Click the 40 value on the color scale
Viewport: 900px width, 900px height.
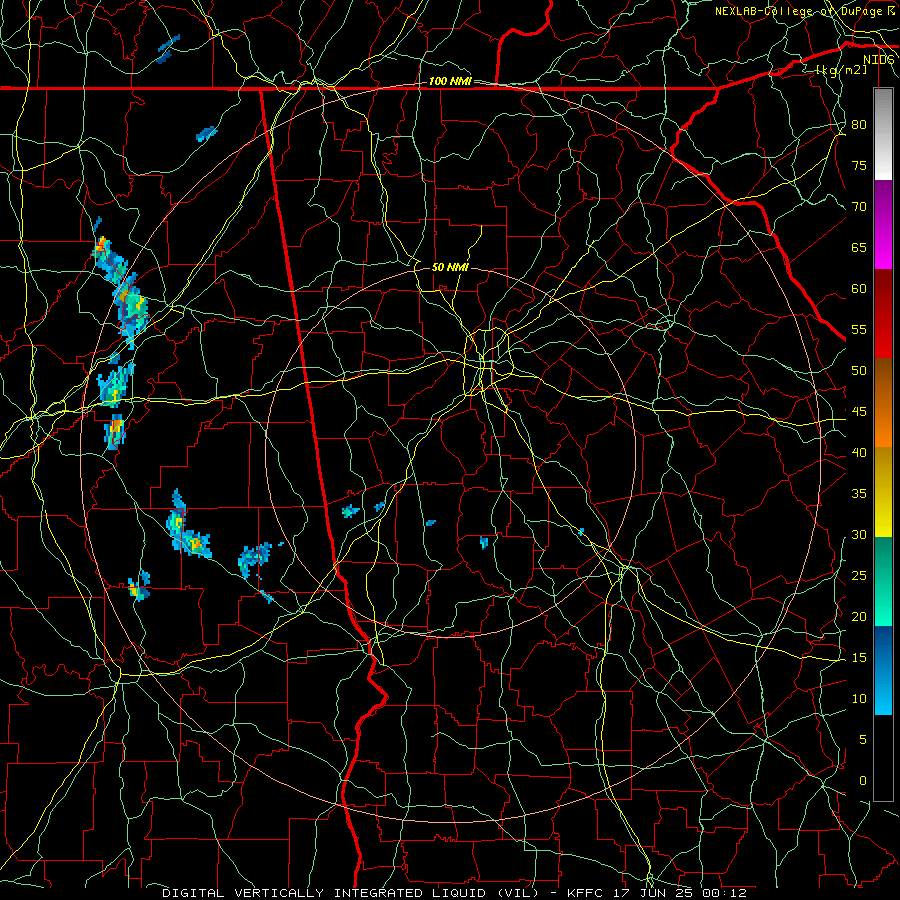tap(859, 453)
